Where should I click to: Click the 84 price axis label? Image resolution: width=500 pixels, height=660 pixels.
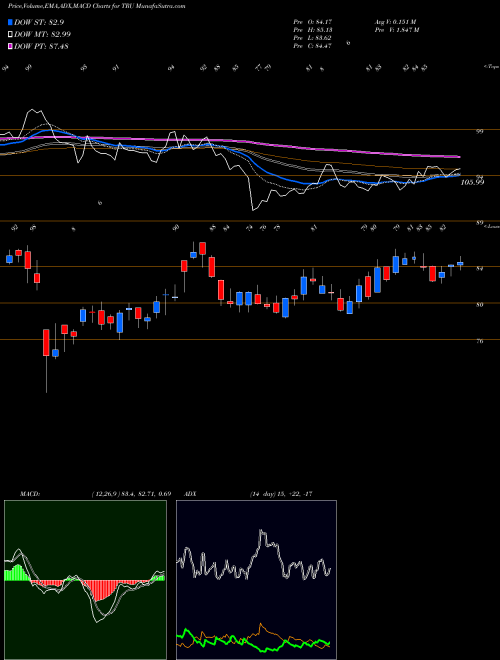click(x=480, y=268)
